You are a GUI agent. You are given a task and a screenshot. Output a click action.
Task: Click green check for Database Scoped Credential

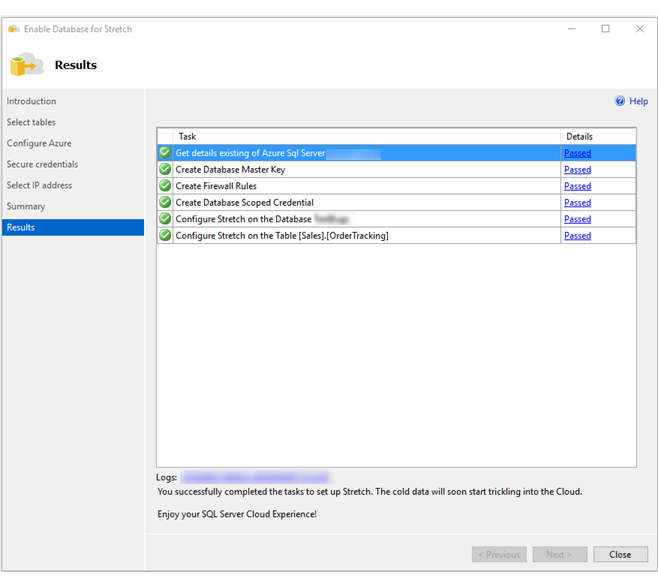(165, 202)
